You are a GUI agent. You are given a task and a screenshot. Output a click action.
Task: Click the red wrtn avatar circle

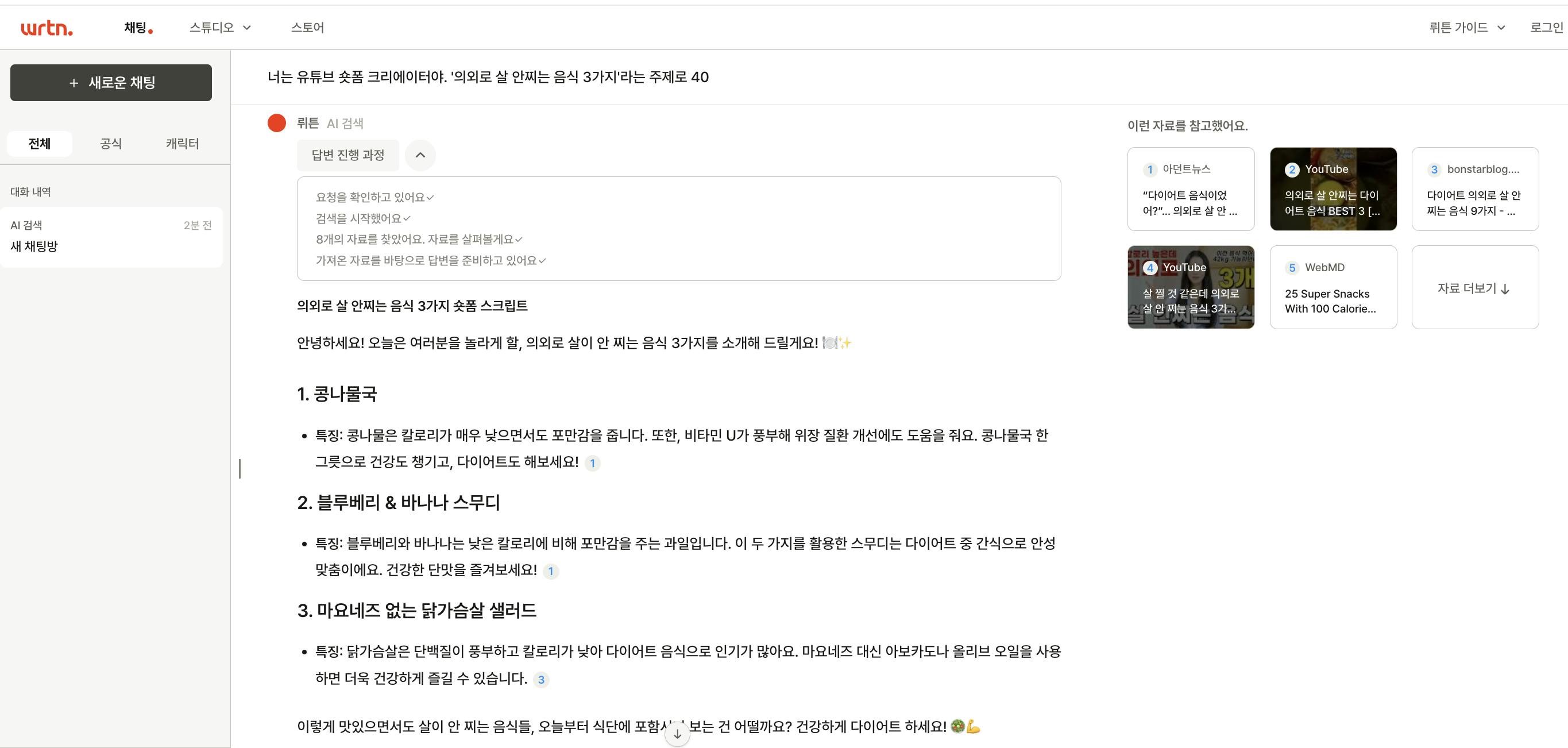coord(277,123)
